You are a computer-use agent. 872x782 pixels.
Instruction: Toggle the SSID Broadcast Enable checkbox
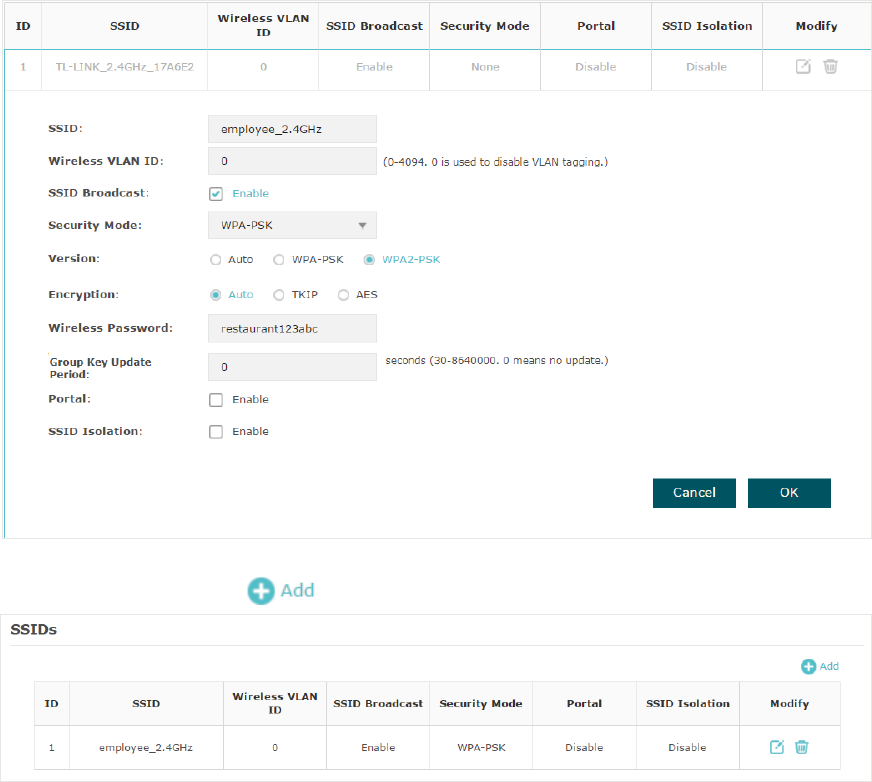coord(216,194)
